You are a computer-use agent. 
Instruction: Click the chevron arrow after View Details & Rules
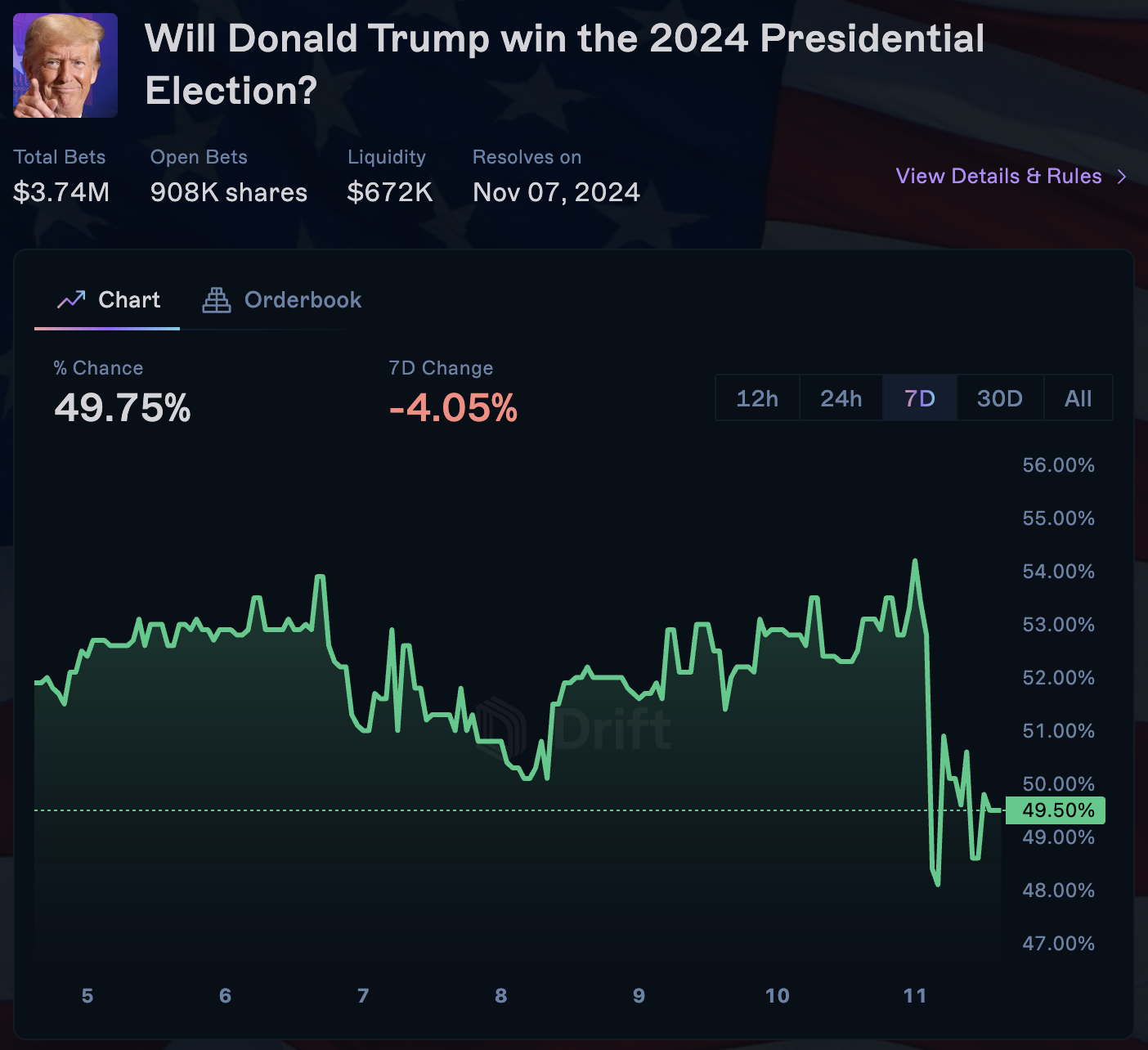[1123, 176]
